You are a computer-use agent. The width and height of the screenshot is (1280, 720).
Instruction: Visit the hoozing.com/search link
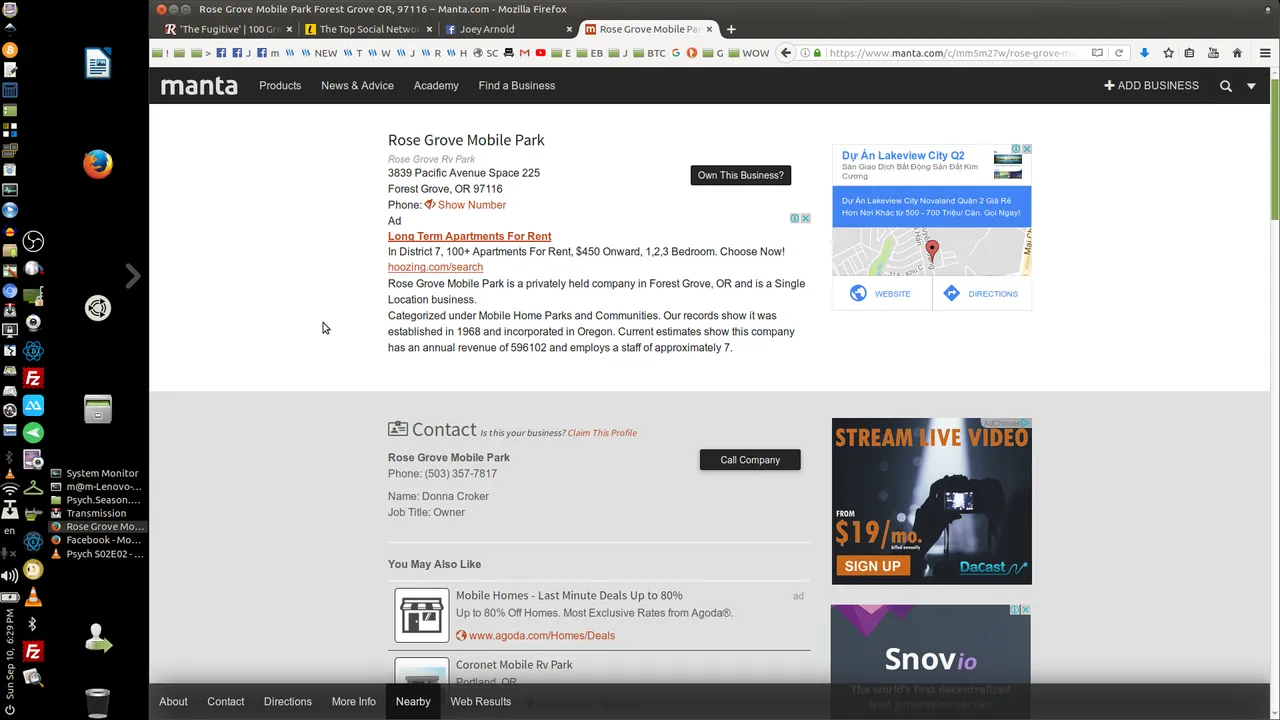(x=435, y=267)
